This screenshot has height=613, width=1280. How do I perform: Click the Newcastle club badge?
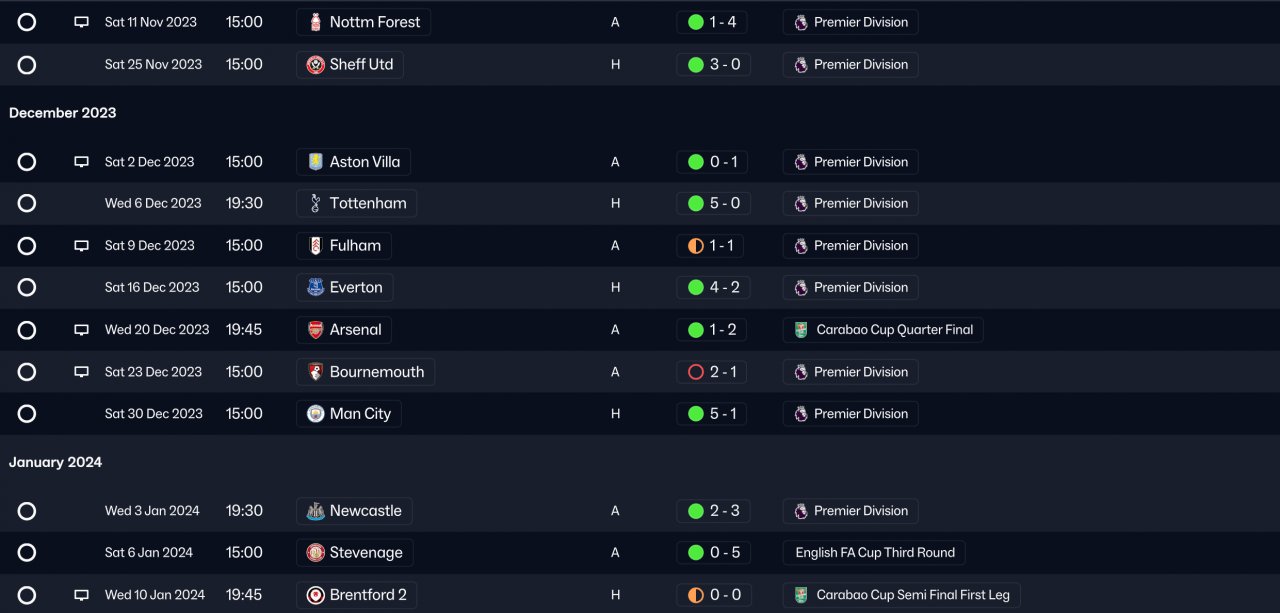coord(316,511)
